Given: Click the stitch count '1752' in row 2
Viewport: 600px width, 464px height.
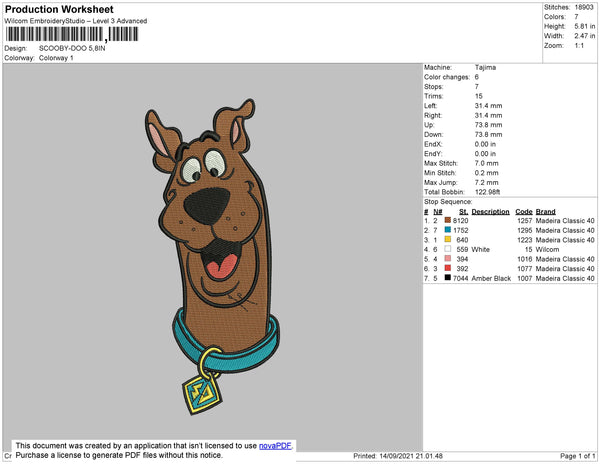Looking at the screenshot, I should click(x=461, y=230).
